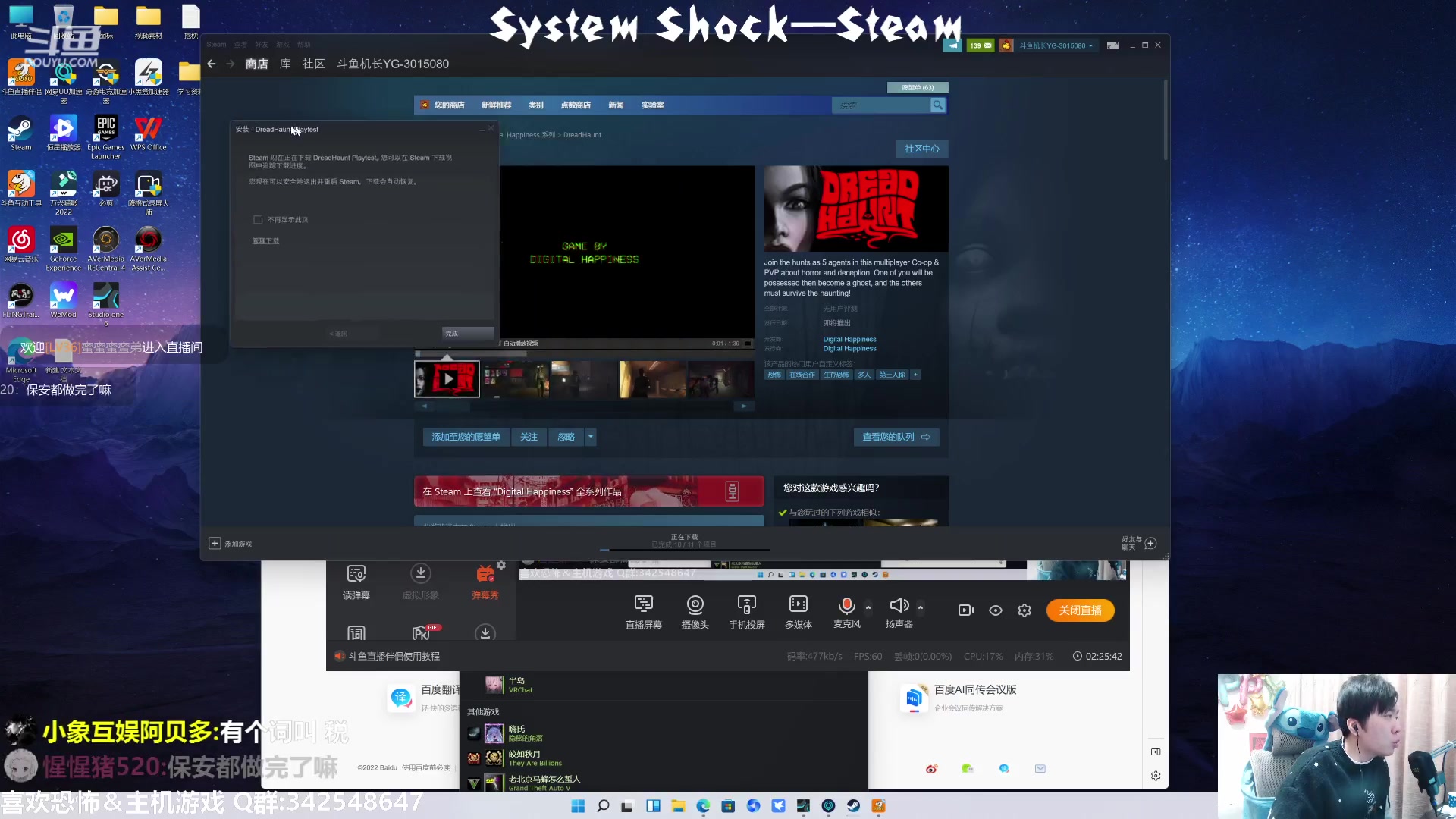
Task: Open phone screen casting (手机投屏)
Action: pos(747,612)
